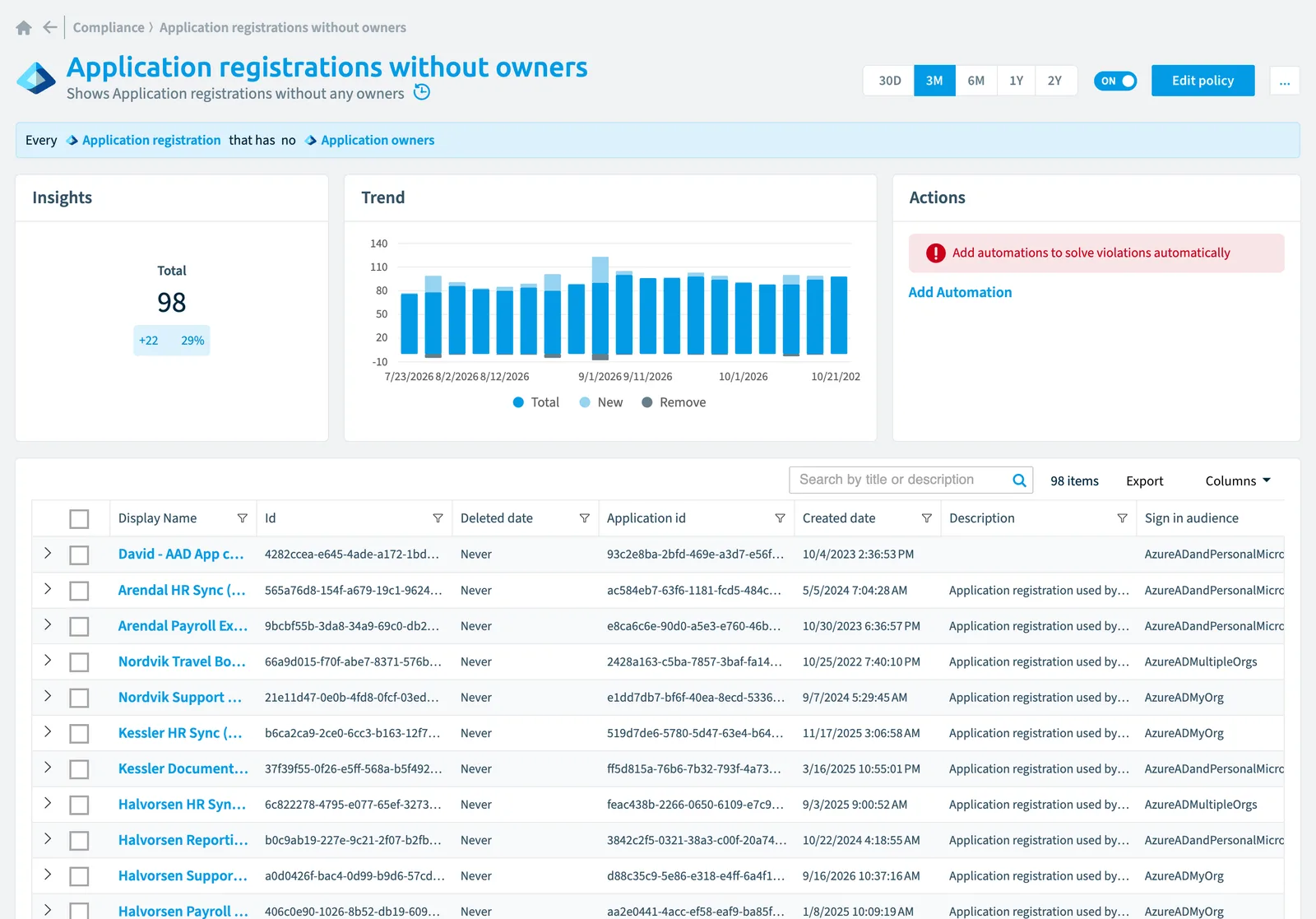1316x919 pixels.
Task: Expand the Kessler Document row
Action: (x=48, y=768)
